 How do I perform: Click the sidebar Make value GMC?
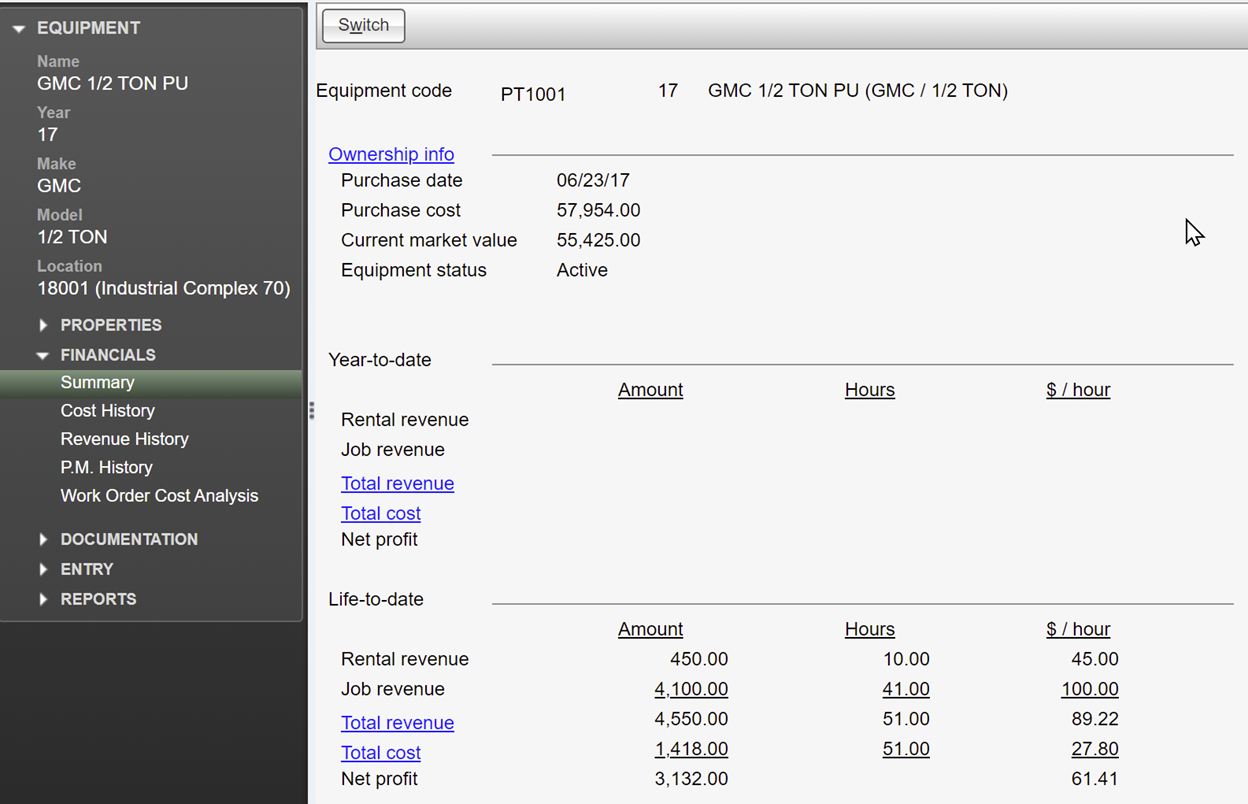click(59, 186)
